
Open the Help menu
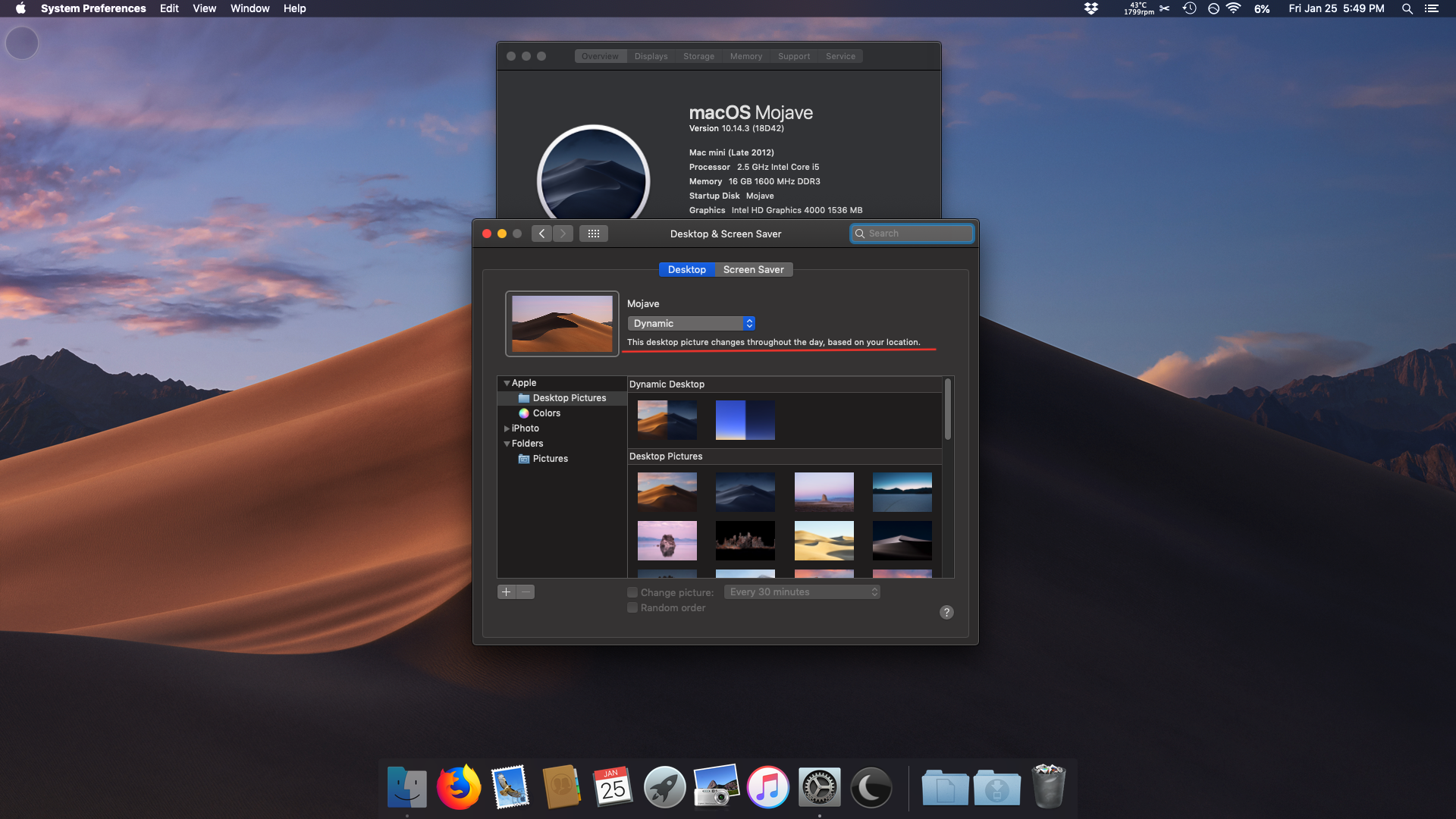[294, 8]
